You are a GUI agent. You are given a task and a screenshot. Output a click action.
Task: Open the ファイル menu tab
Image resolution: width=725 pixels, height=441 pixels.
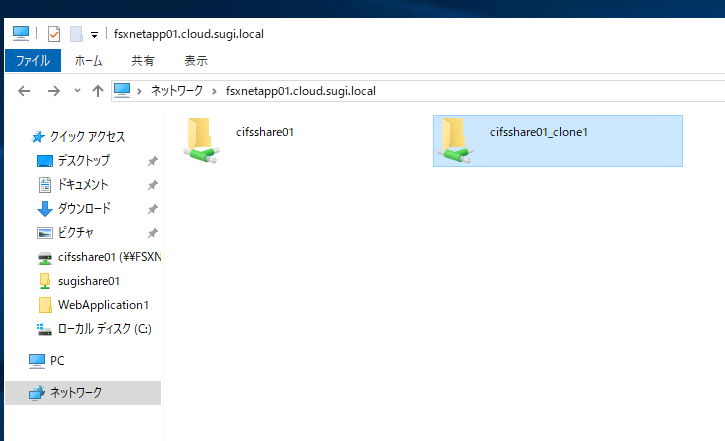tap(33, 61)
